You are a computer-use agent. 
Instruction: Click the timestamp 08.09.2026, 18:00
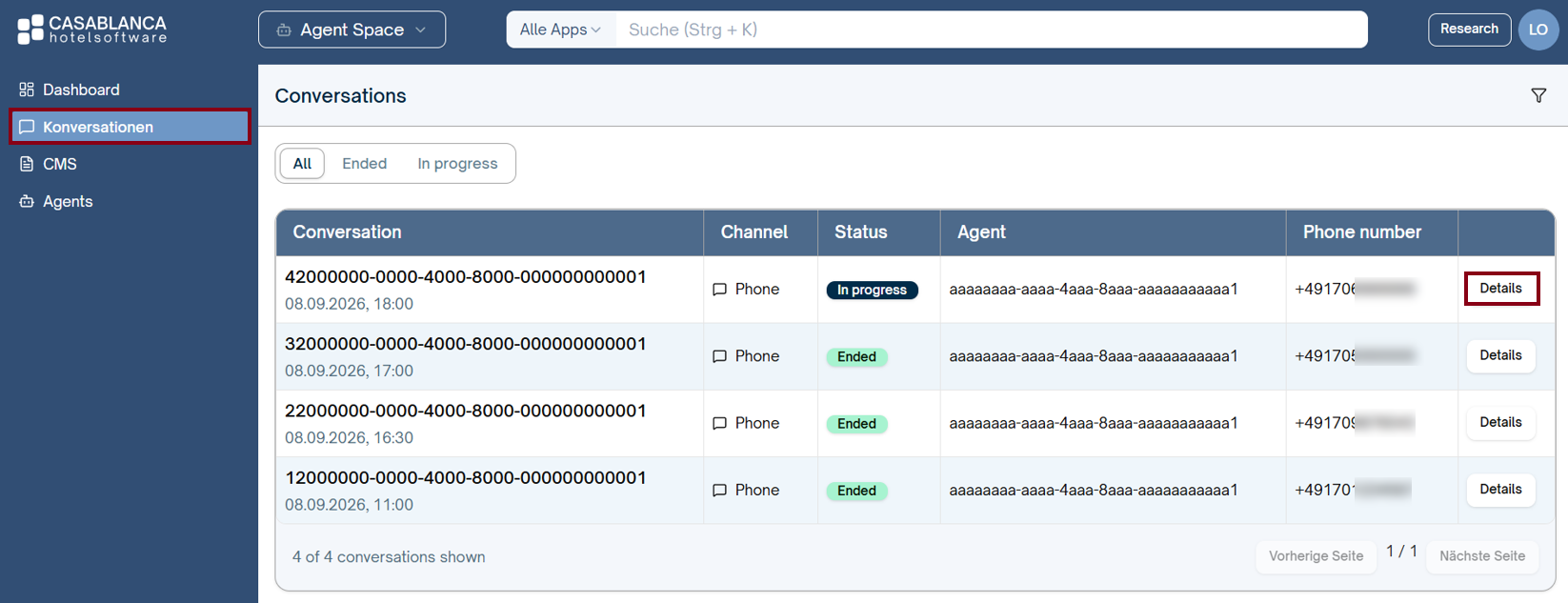tap(349, 304)
